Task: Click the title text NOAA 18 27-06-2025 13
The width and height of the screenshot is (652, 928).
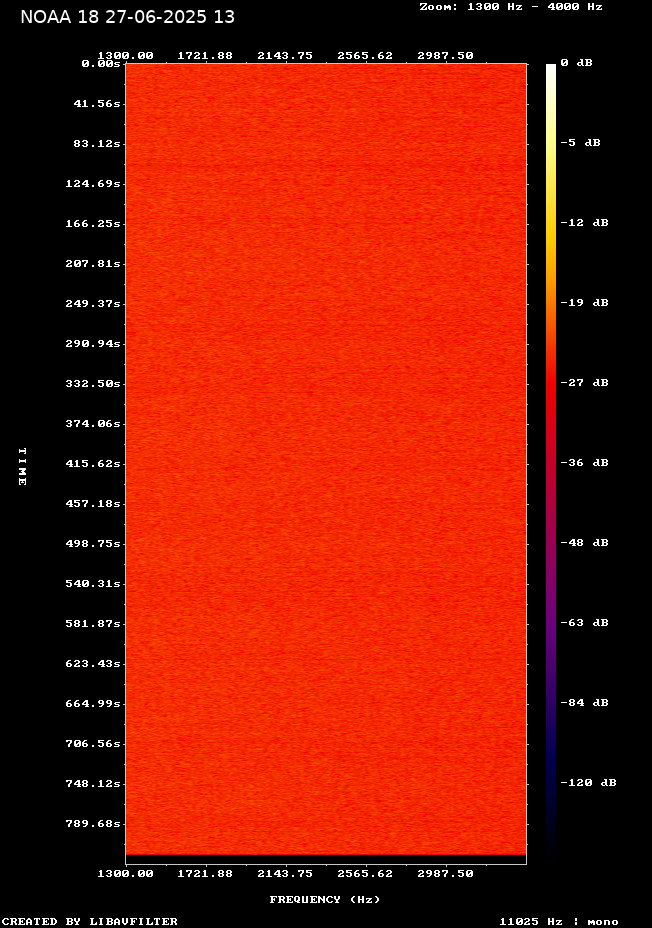Action: pos(127,17)
